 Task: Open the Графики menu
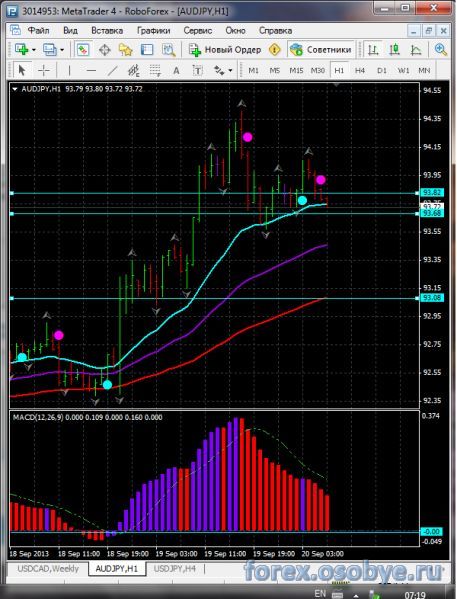pyautogui.click(x=153, y=31)
